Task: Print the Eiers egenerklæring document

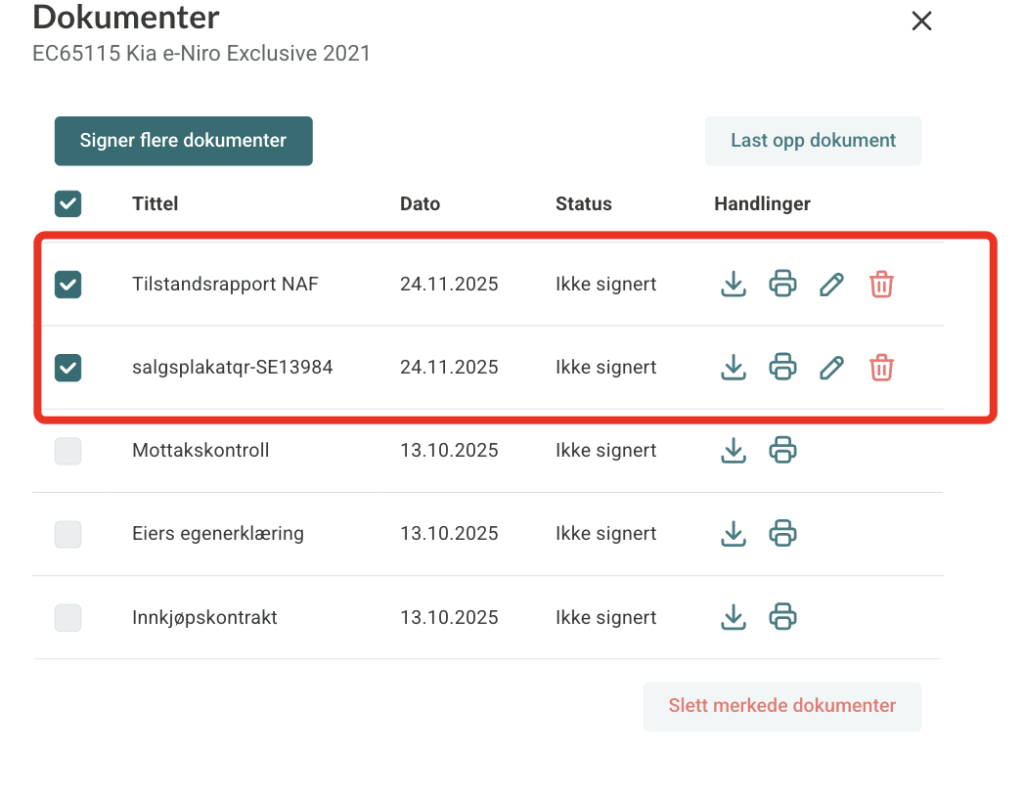Action: (782, 534)
